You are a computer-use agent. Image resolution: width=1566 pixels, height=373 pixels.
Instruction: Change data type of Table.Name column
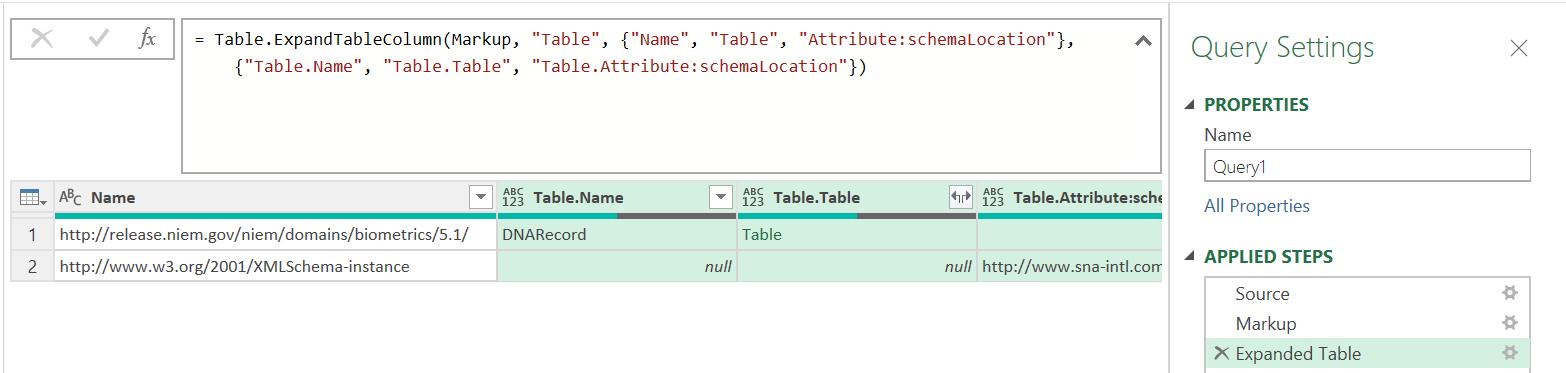tap(513, 198)
